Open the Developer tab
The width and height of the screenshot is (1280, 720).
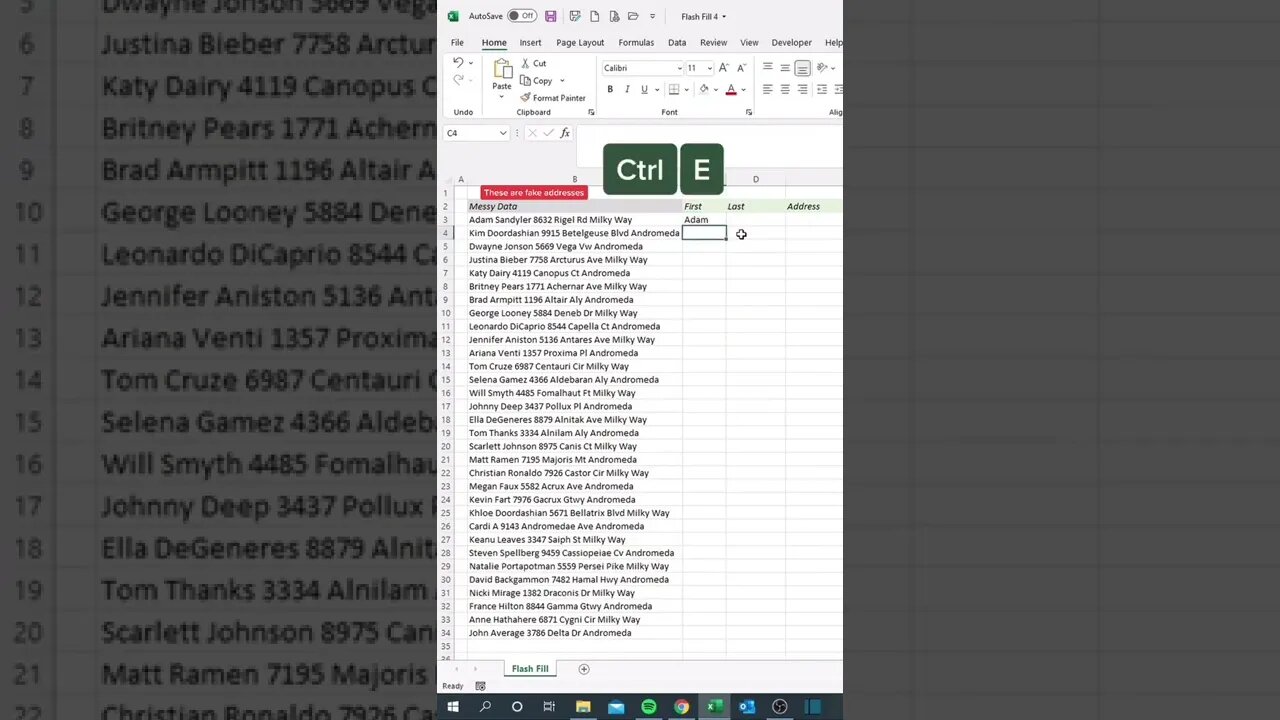[791, 43]
